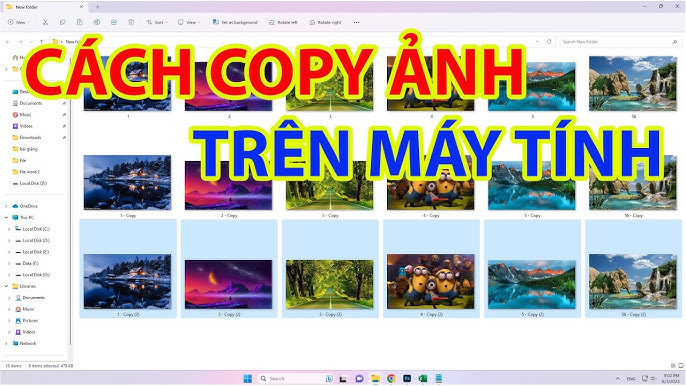This screenshot has height=386, width=686.
Task: Click the Rename icon in toolbar
Action: 96,22
